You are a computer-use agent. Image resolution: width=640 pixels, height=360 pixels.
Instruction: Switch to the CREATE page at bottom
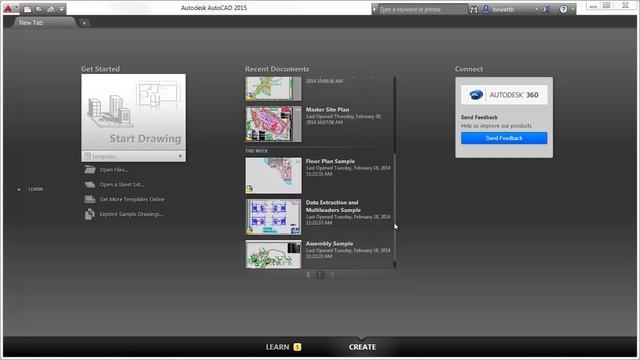[x=362, y=347]
